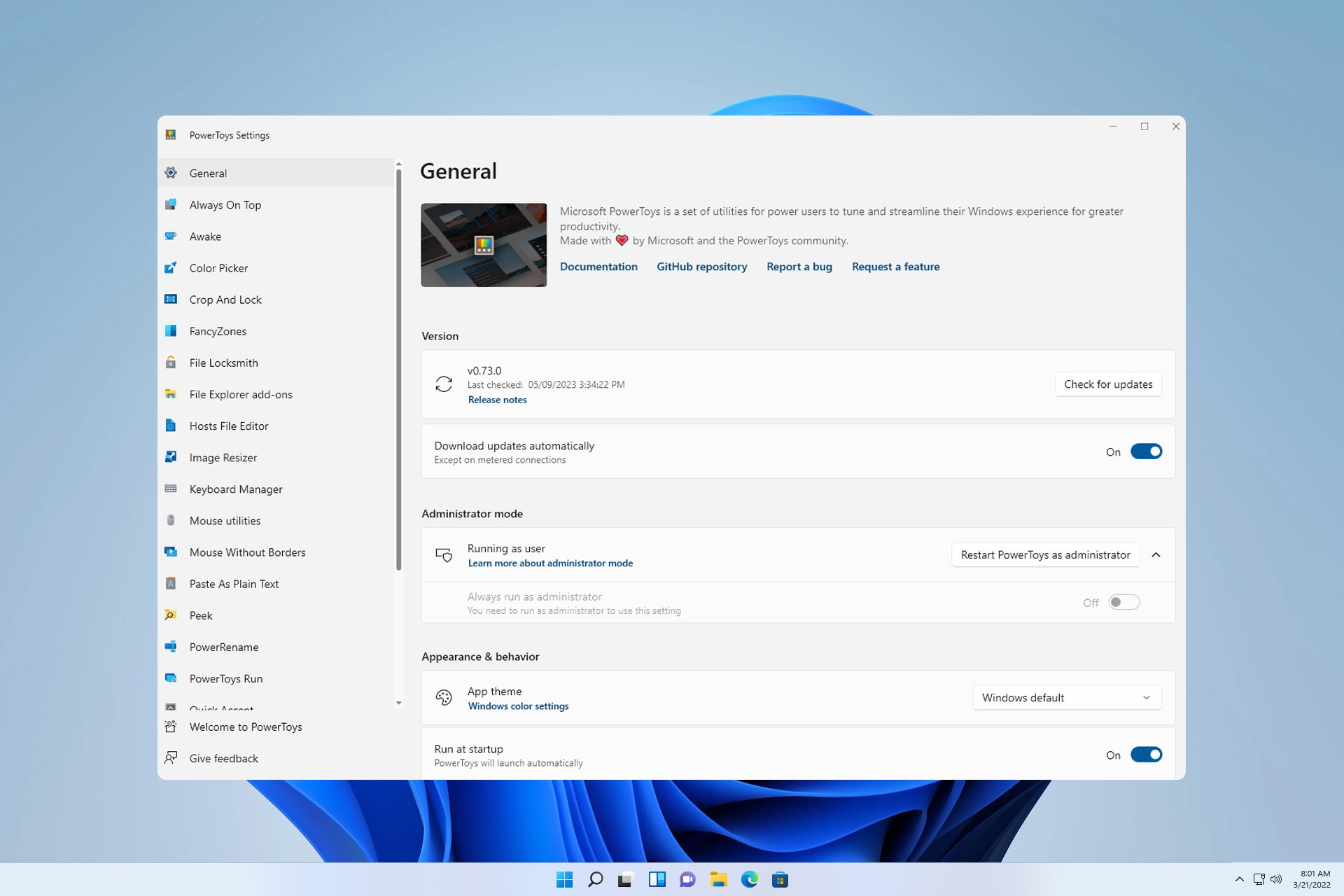Screen dimensions: 1344x896
Task: Click the General gear icon in sidebar
Action: (171, 173)
